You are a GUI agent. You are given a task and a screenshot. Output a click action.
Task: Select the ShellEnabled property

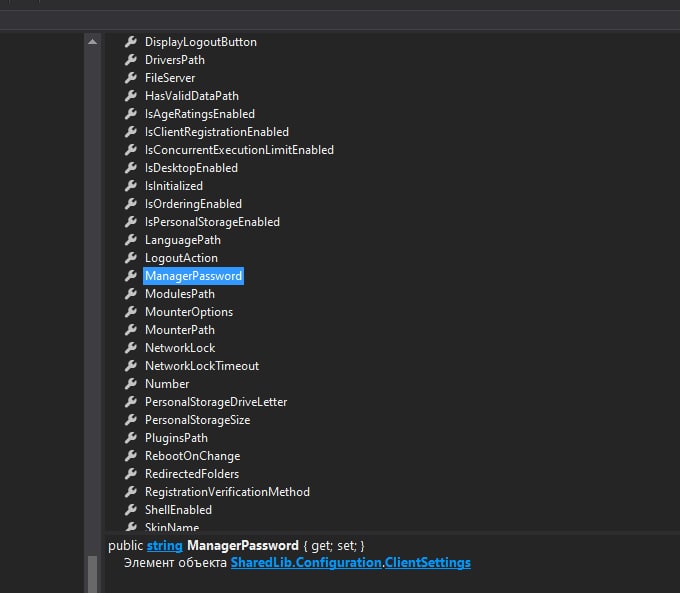[178, 510]
